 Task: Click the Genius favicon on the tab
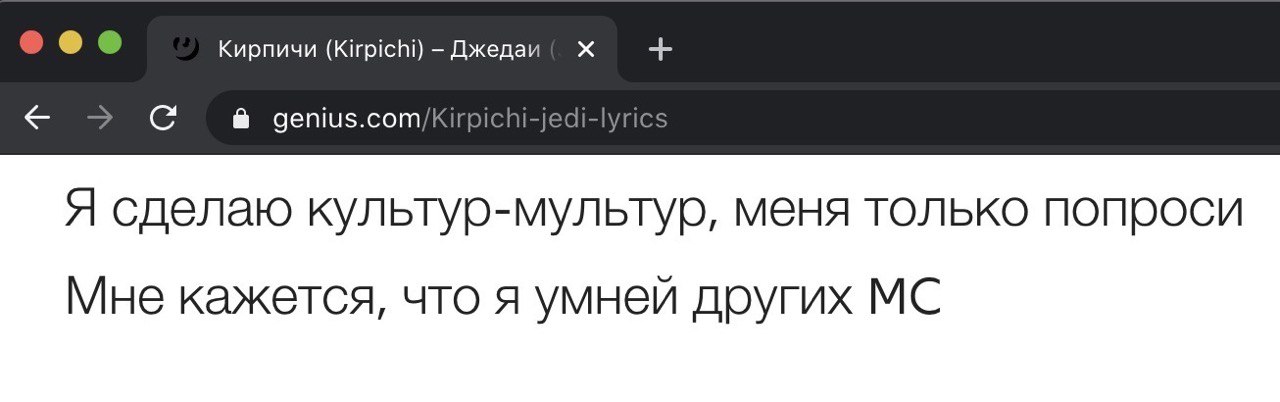point(186,47)
